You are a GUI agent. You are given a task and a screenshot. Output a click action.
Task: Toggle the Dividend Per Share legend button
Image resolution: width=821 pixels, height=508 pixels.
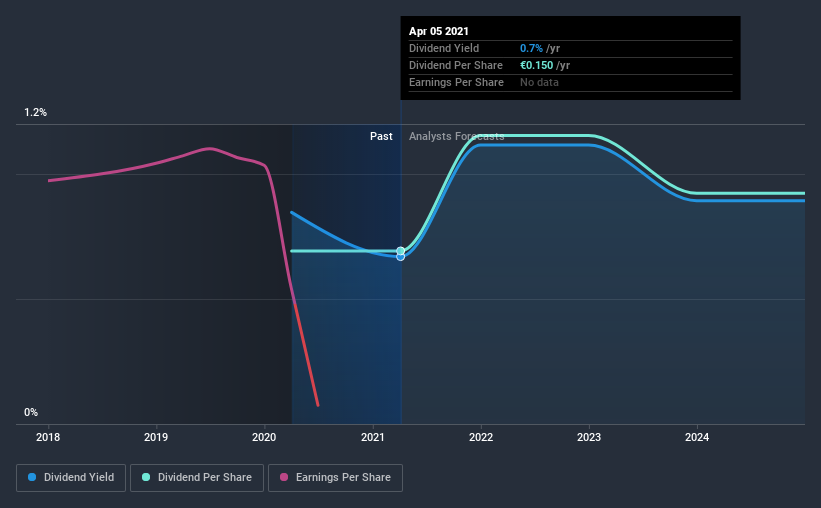pos(197,478)
